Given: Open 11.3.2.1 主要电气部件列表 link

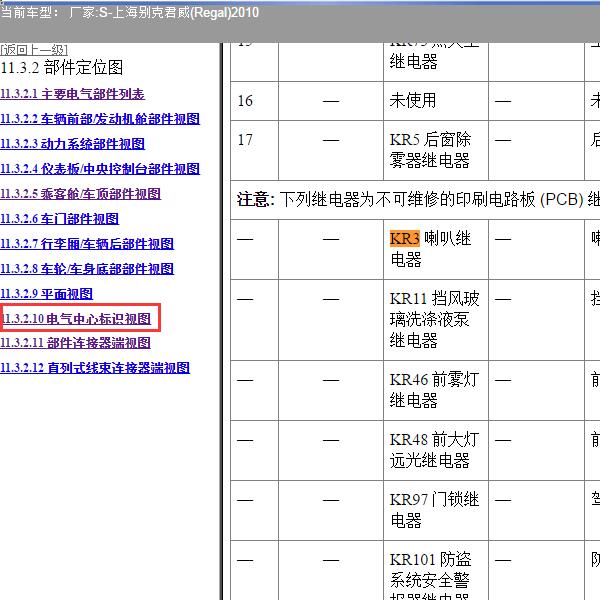Looking at the screenshot, I should click(x=72, y=94).
